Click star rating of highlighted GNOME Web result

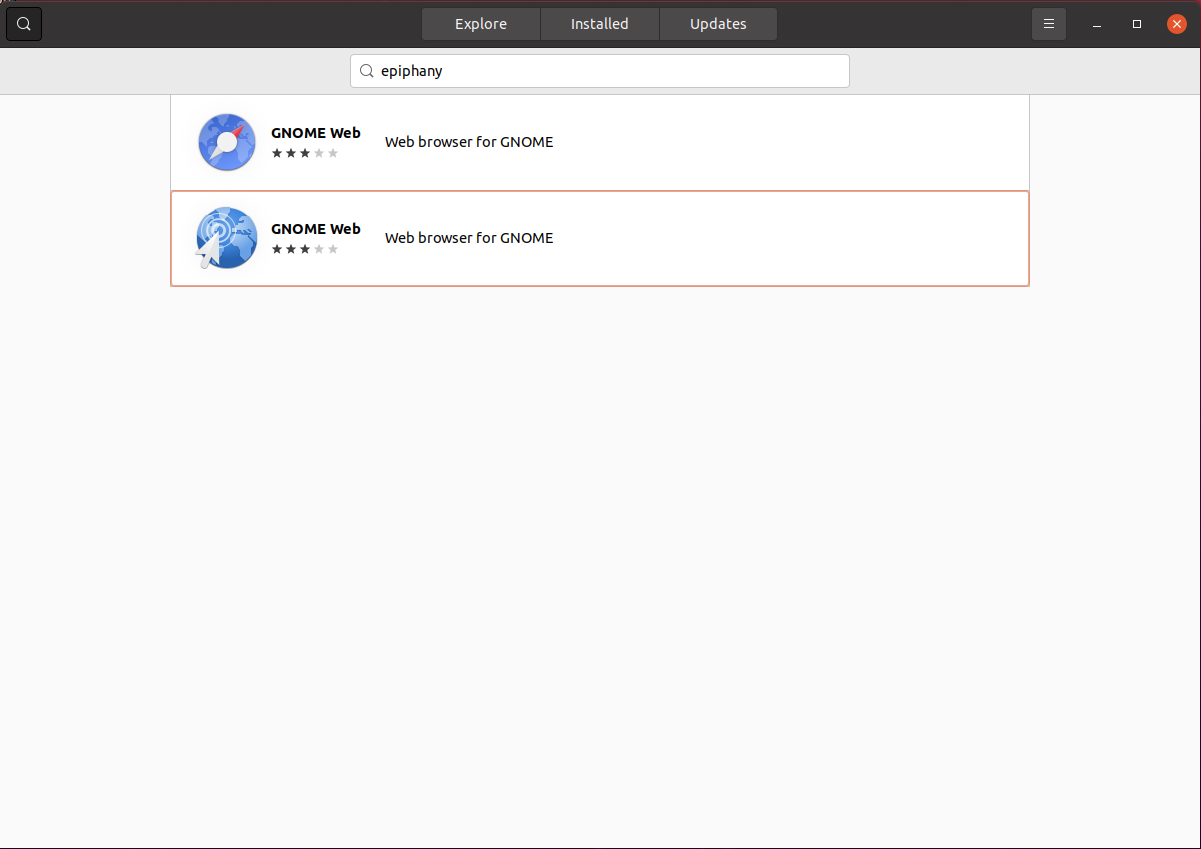305,249
